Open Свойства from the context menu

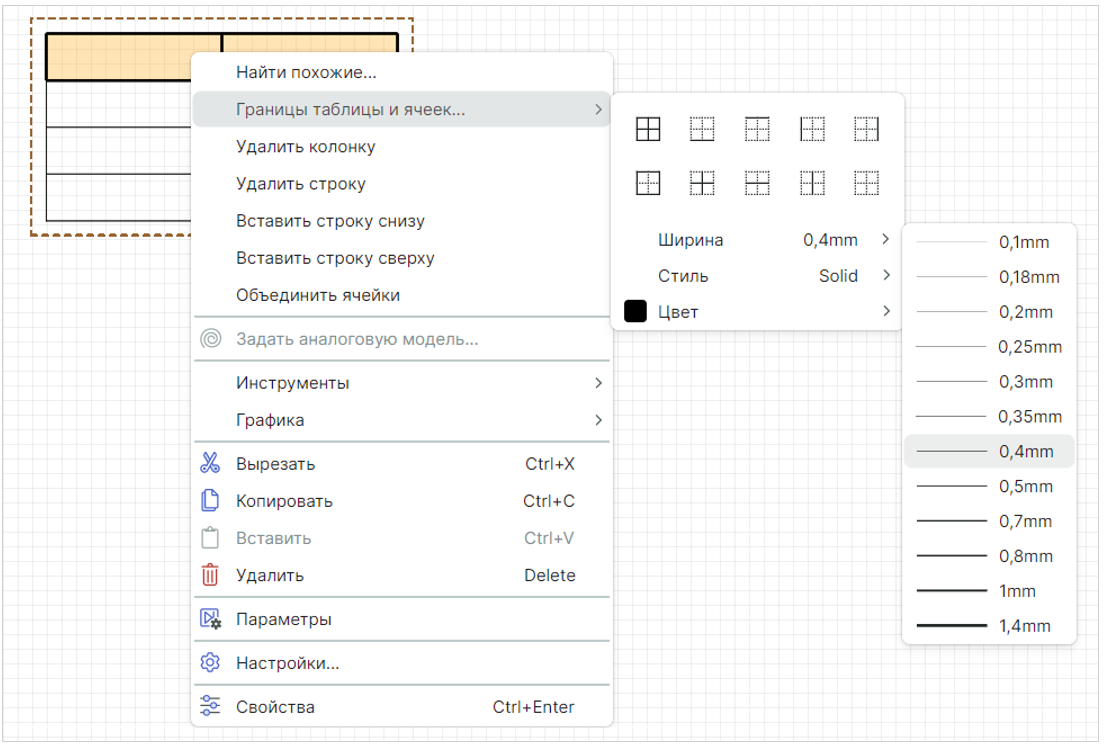click(275, 707)
